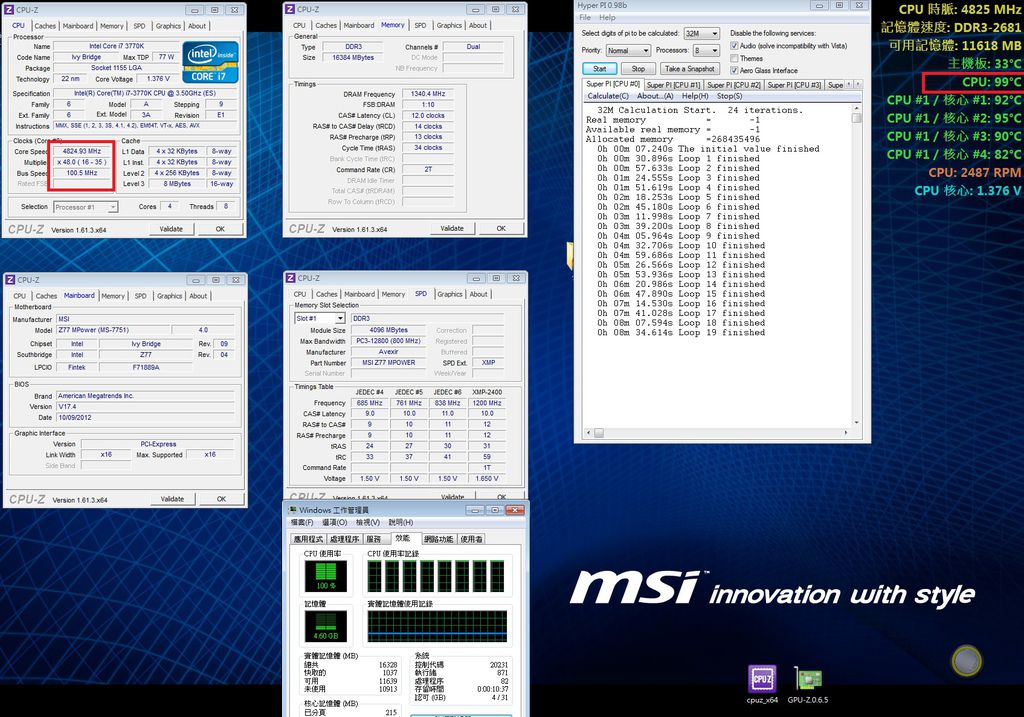Open the Priority dropdown set to Normal
The height and width of the screenshot is (717, 1024).
point(628,50)
